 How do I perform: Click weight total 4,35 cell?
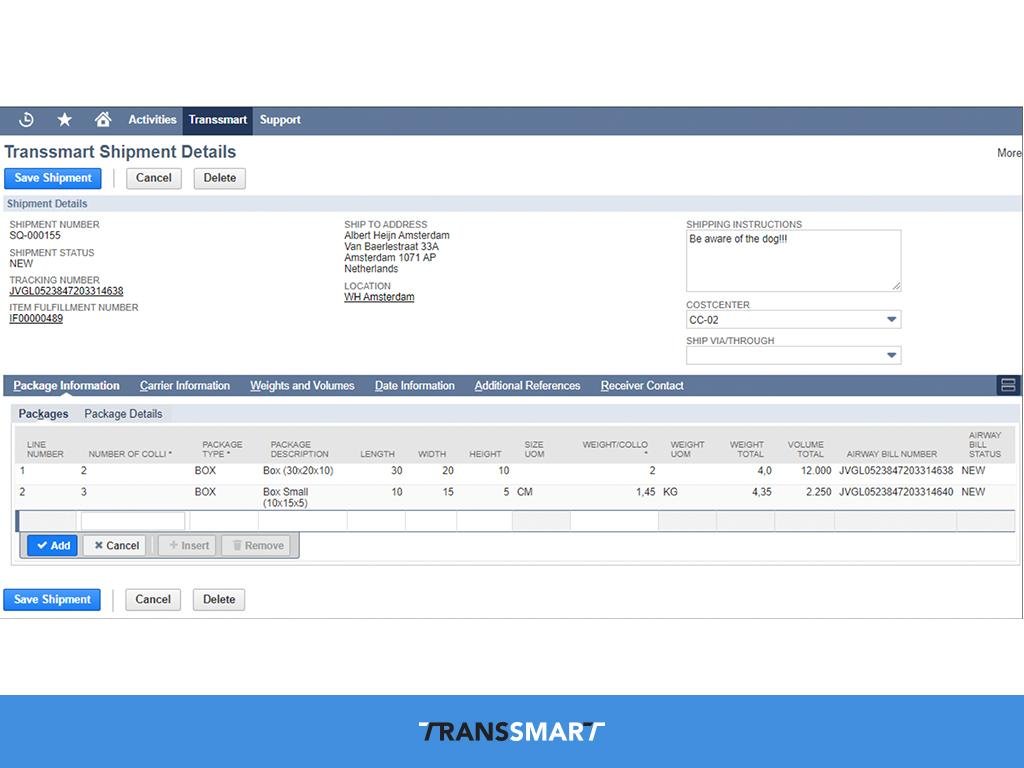(x=761, y=492)
